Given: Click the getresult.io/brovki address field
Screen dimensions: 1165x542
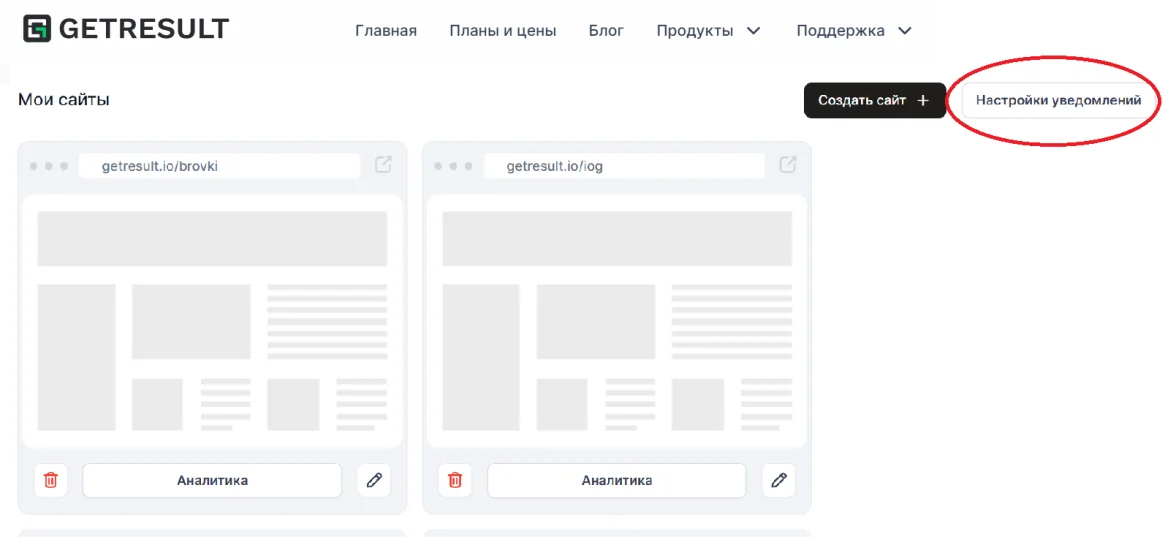Looking at the screenshot, I should pyautogui.click(x=219, y=166).
